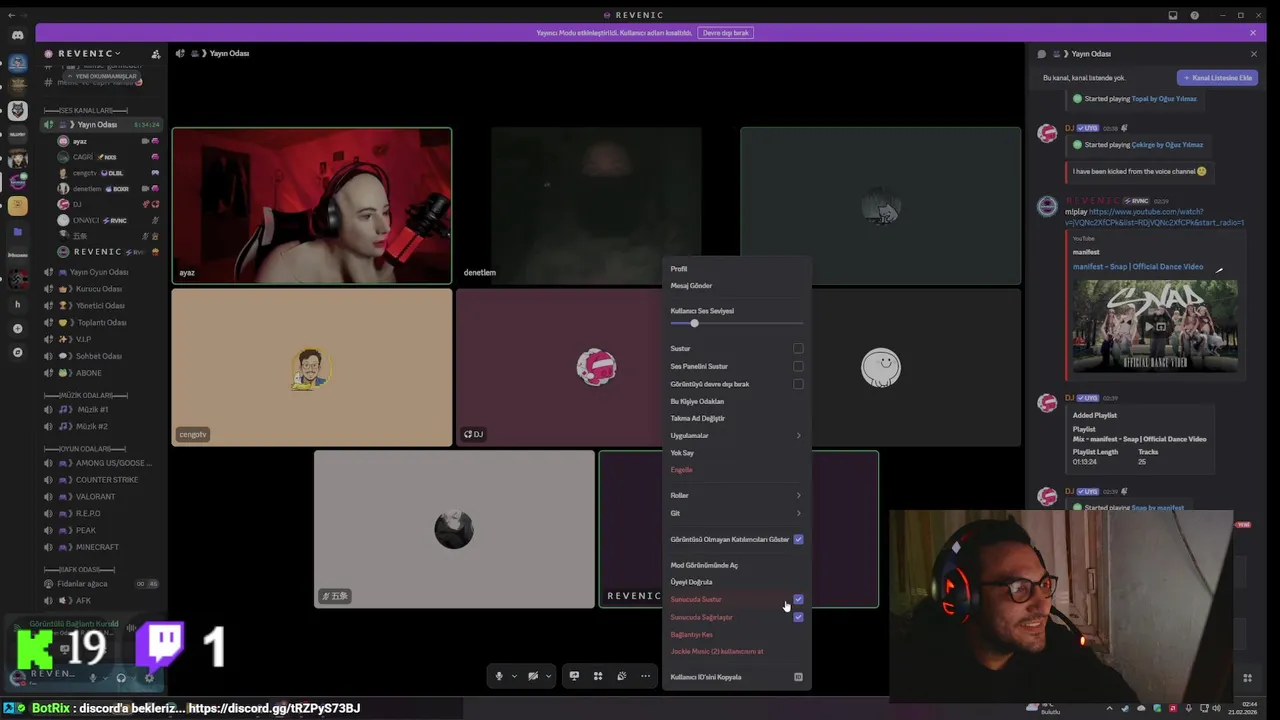This screenshot has width=1280, height=720.
Task: Click the add a server plus icon
Action: click(x=17, y=329)
